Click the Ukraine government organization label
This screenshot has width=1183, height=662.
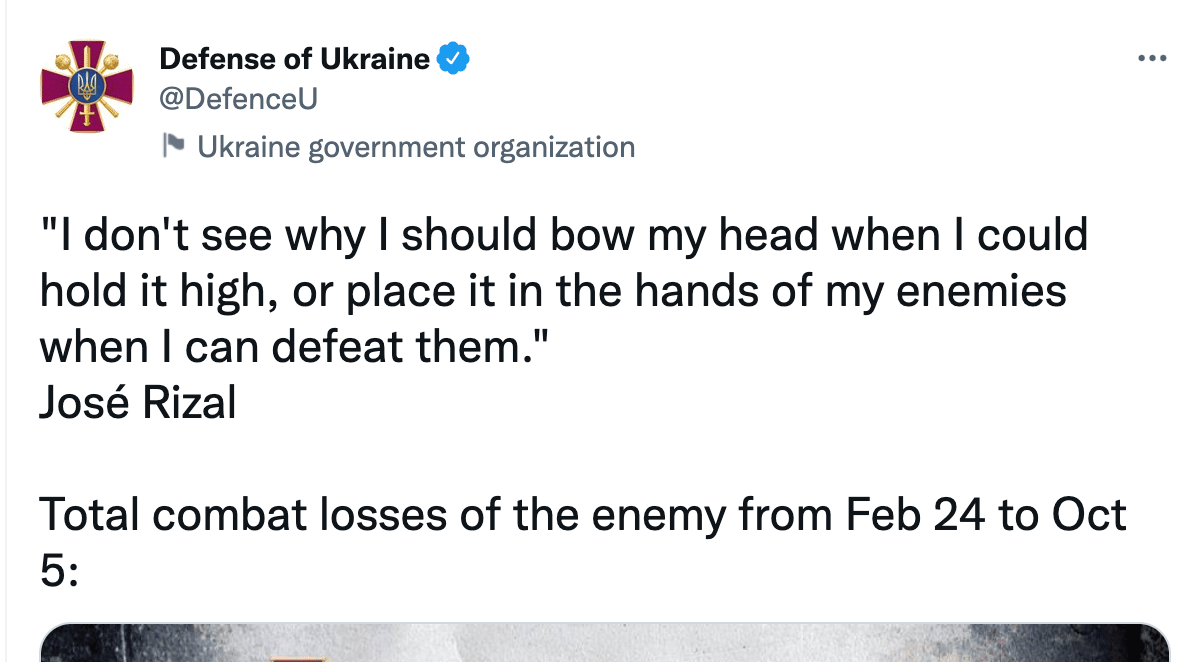click(416, 147)
